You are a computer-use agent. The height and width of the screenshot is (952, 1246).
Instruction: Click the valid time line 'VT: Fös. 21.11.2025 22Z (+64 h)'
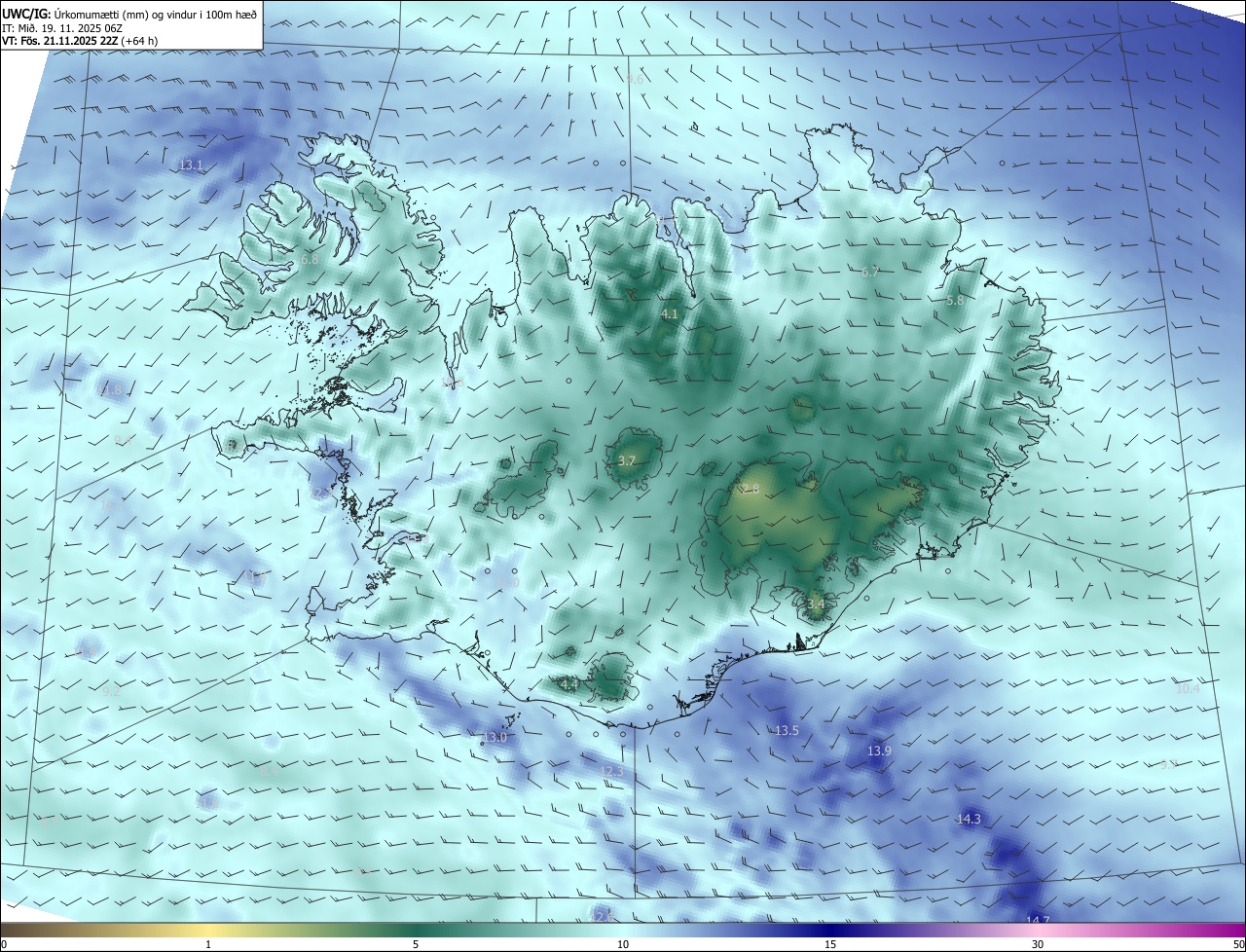point(80,41)
